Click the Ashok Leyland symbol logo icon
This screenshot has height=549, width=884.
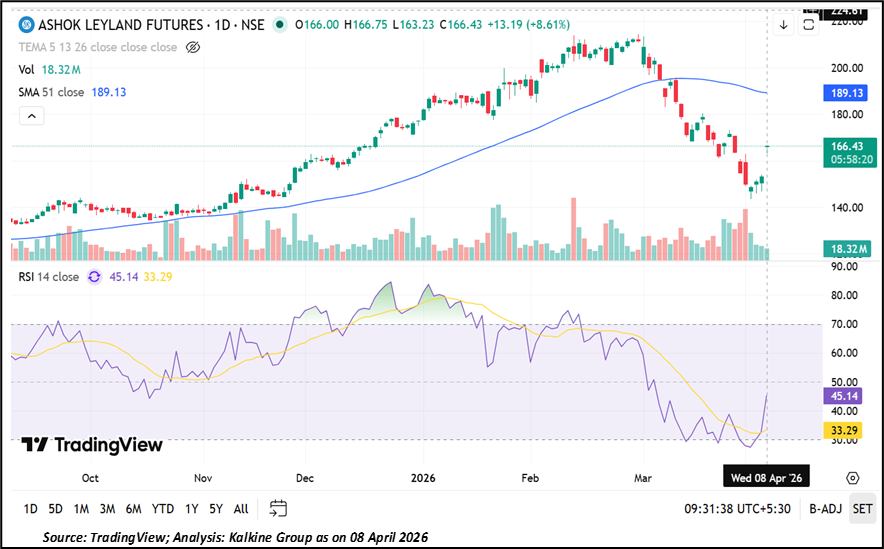pyautogui.click(x=27, y=25)
